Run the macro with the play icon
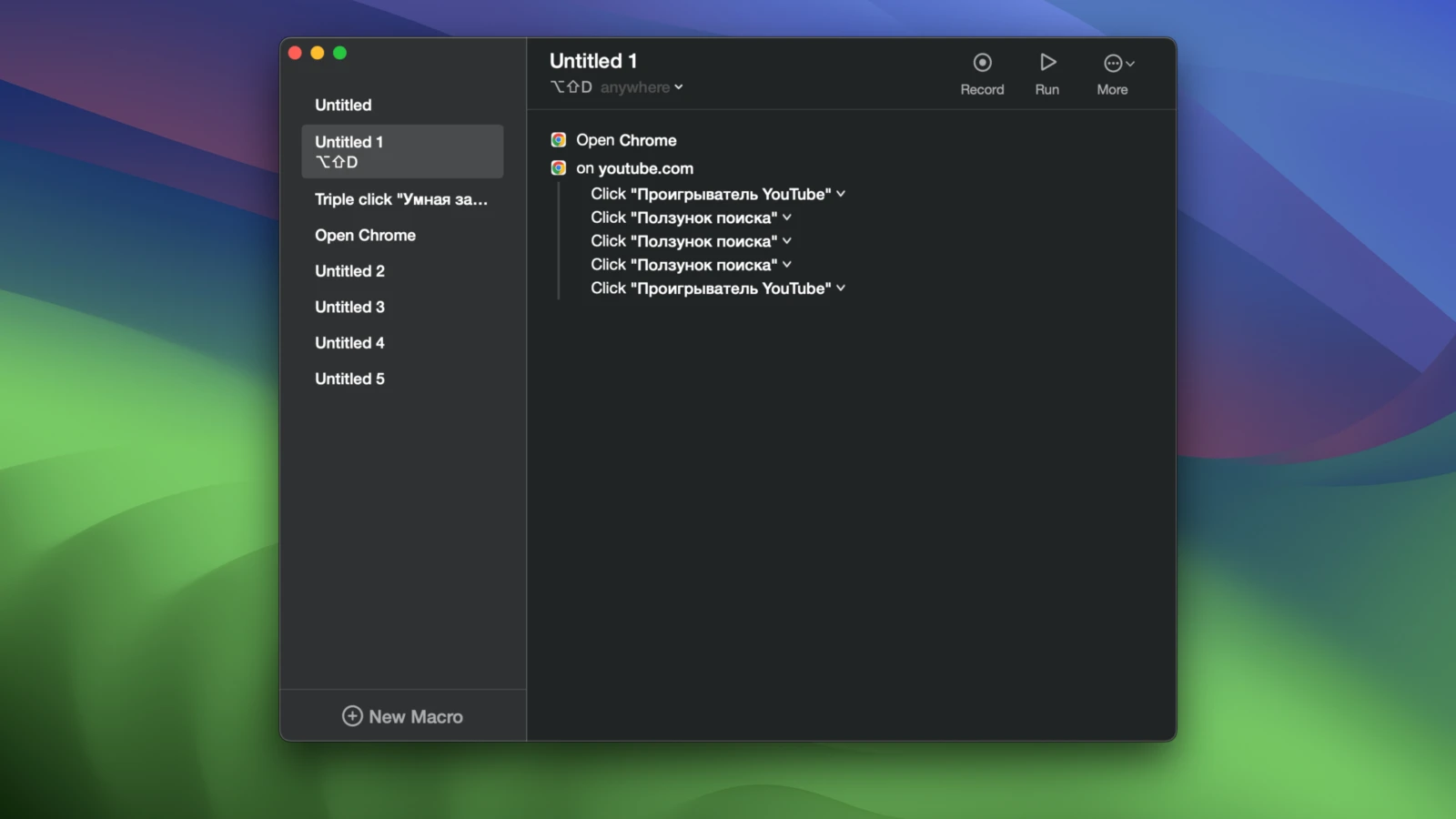Image resolution: width=1456 pixels, height=819 pixels. pyautogui.click(x=1047, y=63)
